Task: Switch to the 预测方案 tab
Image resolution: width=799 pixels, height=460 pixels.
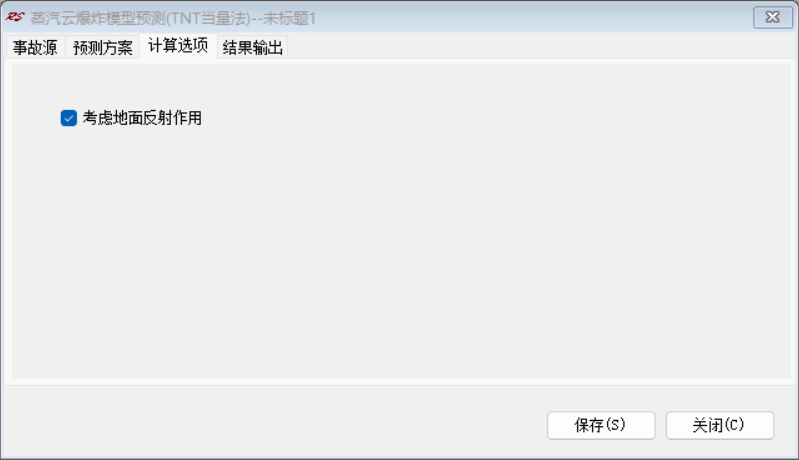Action: click(102, 47)
